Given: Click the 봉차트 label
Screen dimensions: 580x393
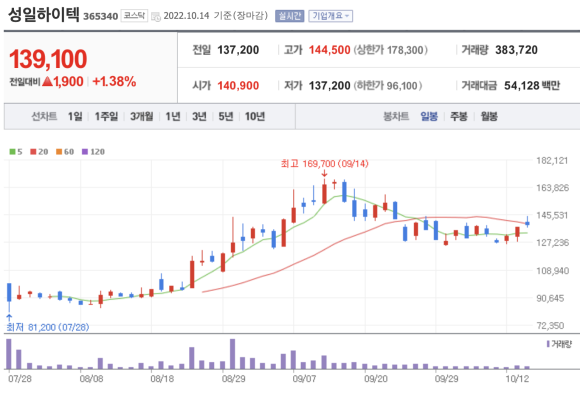Looking at the screenshot, I should (x=396, y=117).
